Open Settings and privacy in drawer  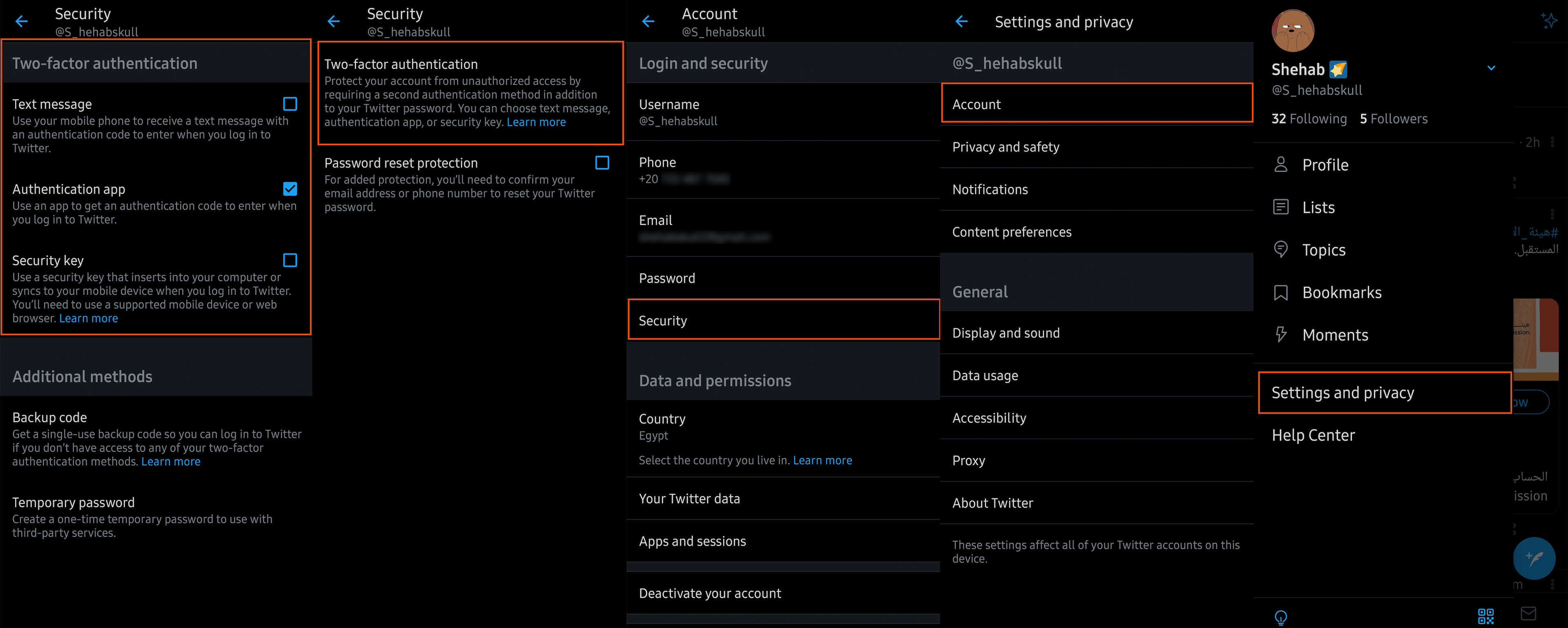(x=1342, y=393)
